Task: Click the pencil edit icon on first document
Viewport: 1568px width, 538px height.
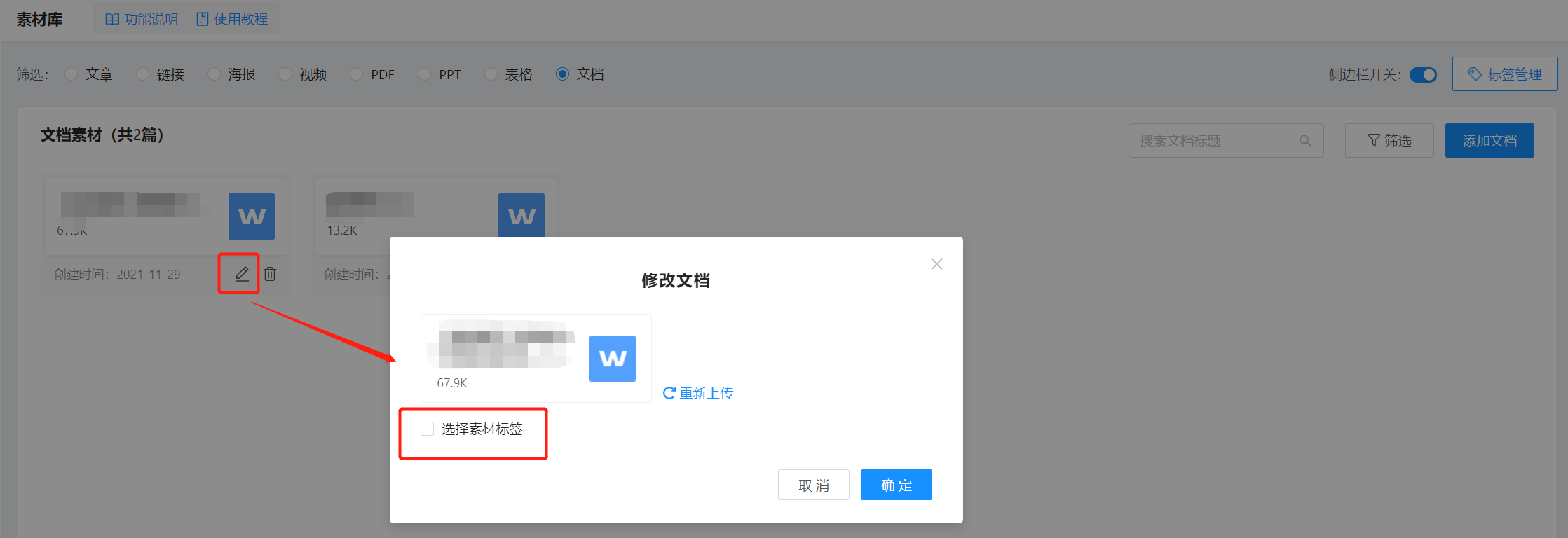Action: point(242,274)
